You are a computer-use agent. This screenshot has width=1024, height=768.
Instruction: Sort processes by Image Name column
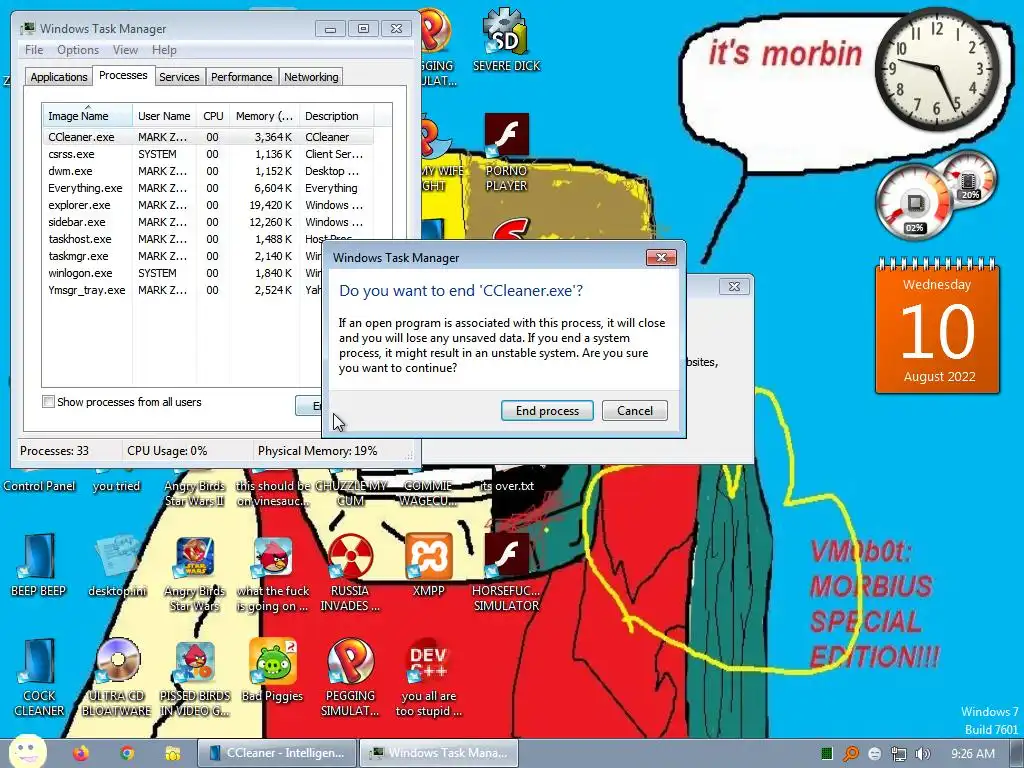click(x=88, y=116)
